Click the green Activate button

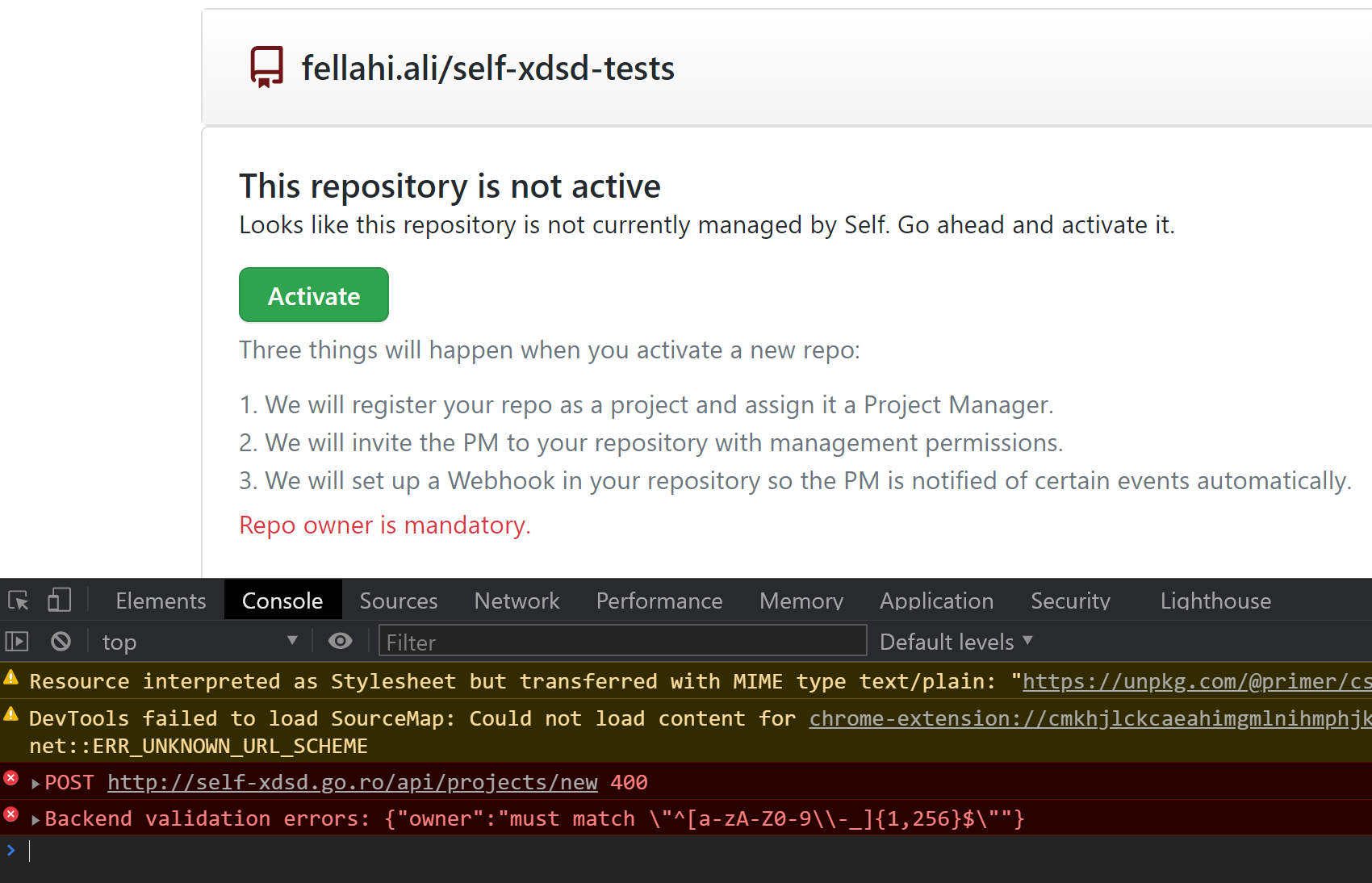click(x=313, y=295)
